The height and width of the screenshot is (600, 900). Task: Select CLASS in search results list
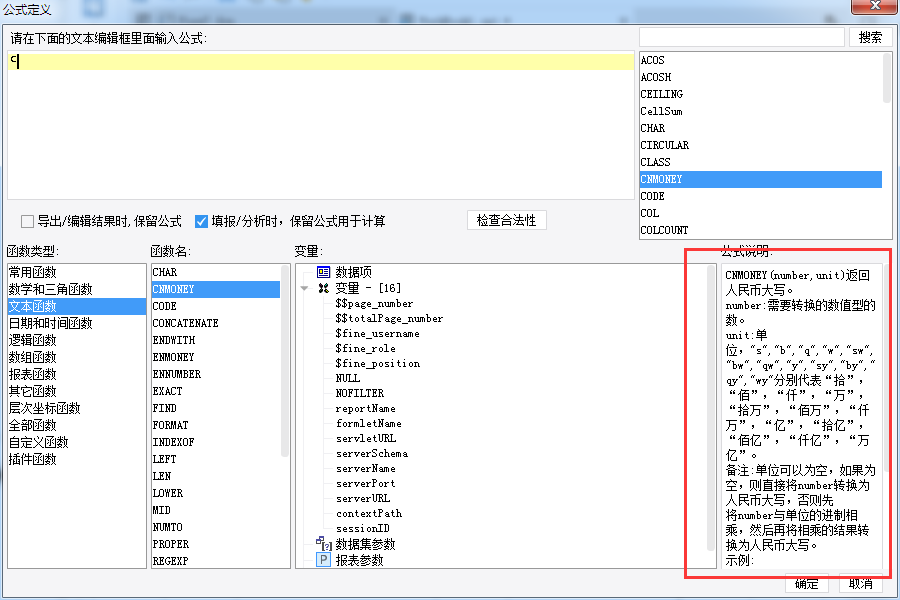click(761, 162)
